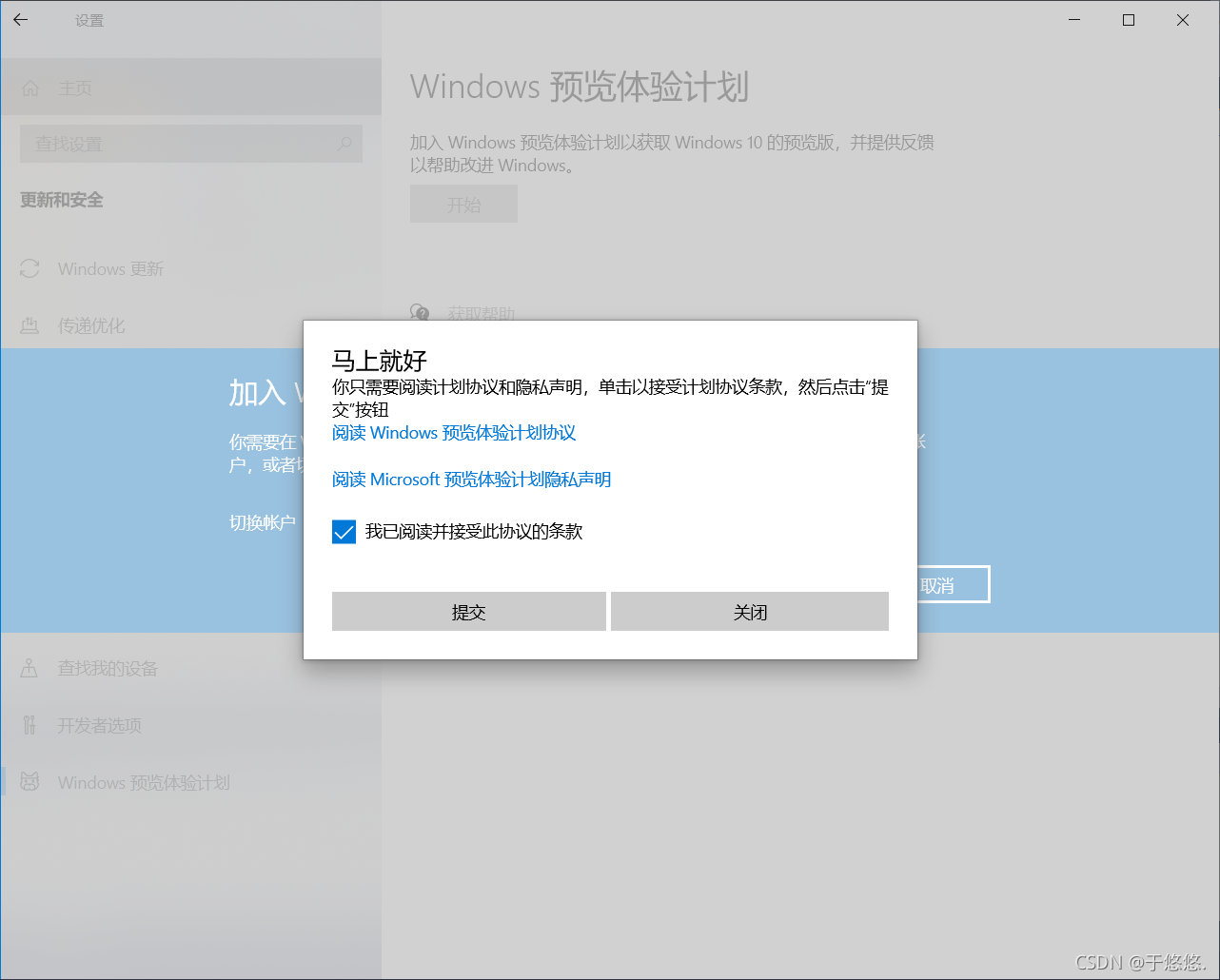Click the 我已阅读并接受此协议的条款 label
This screenshot has height=980, width=1220.
coord(474,532)
